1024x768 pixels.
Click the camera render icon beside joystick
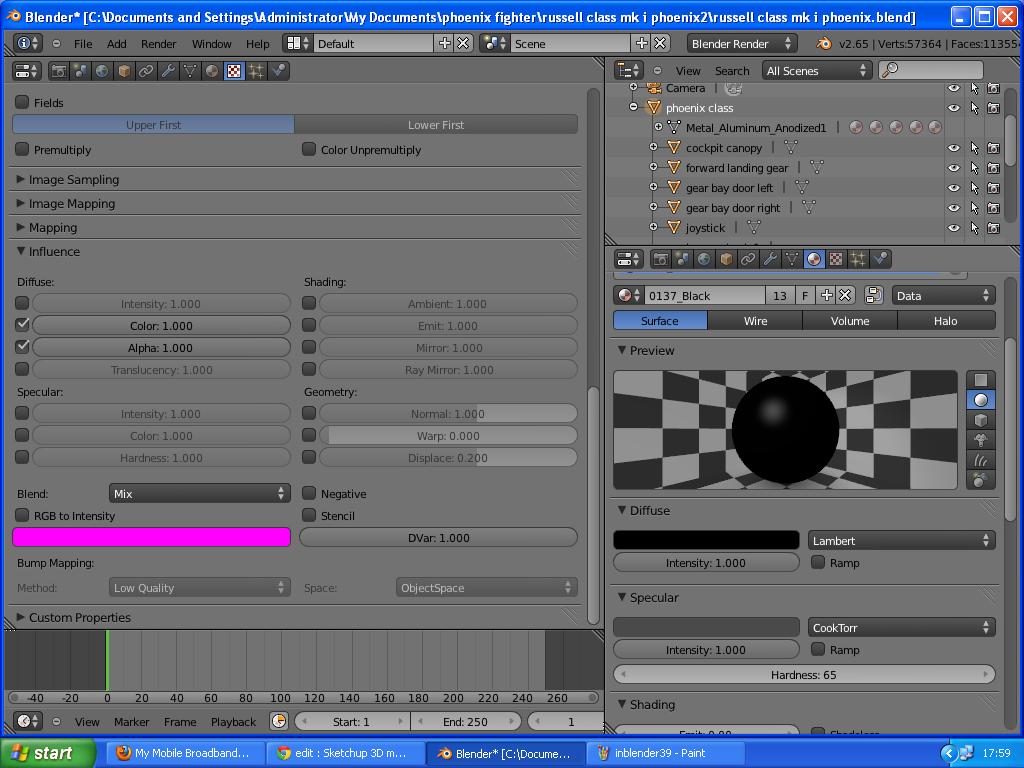click(x=993, y=227)
